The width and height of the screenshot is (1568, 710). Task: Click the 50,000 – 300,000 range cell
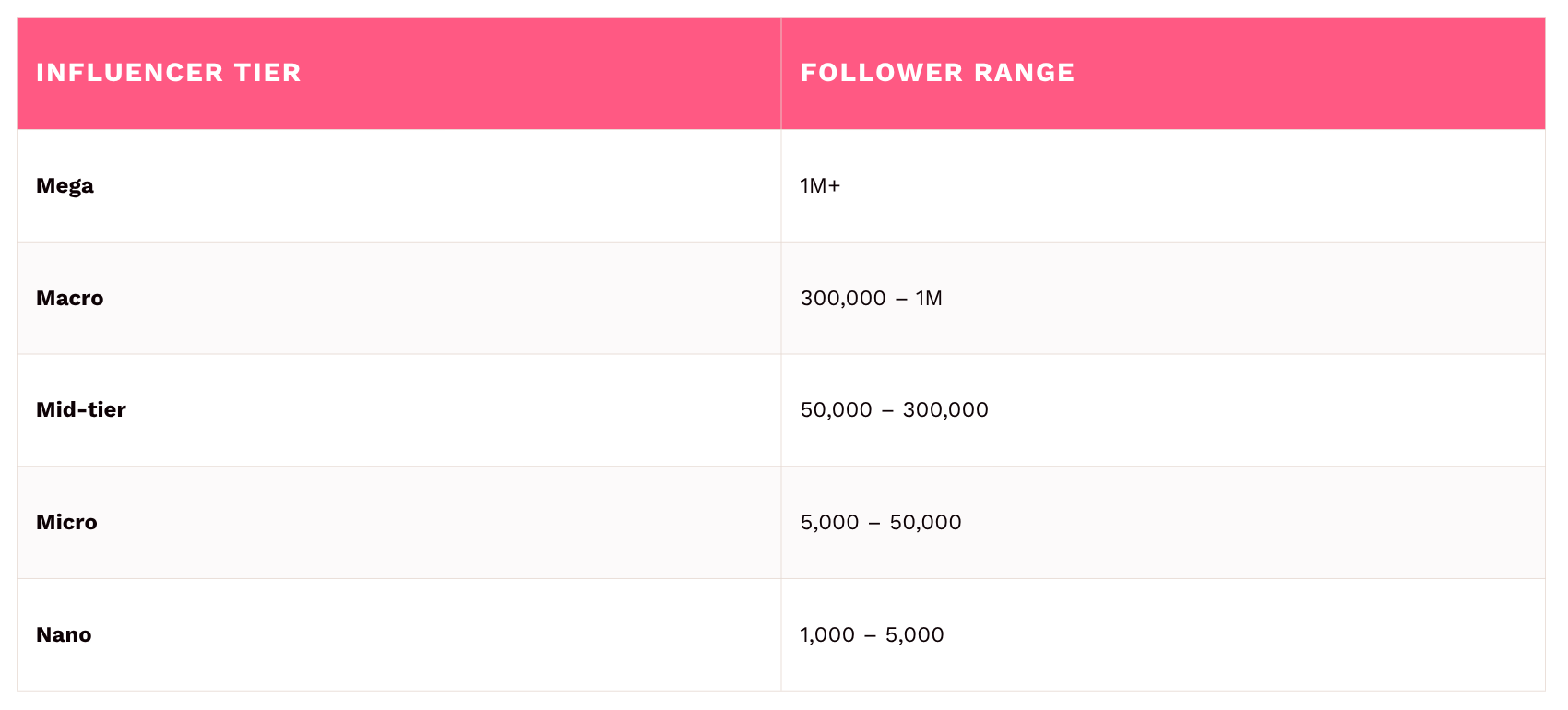[894, 409]
